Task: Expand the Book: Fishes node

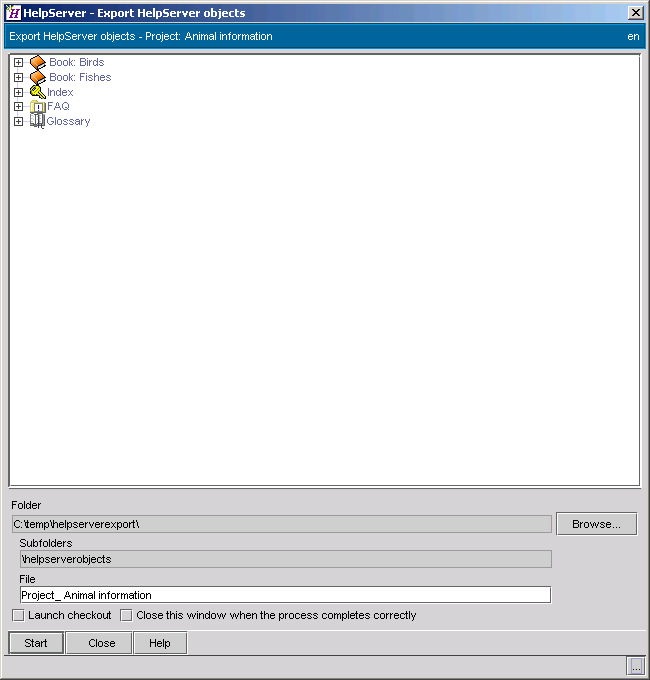Action: coord(18,78)
